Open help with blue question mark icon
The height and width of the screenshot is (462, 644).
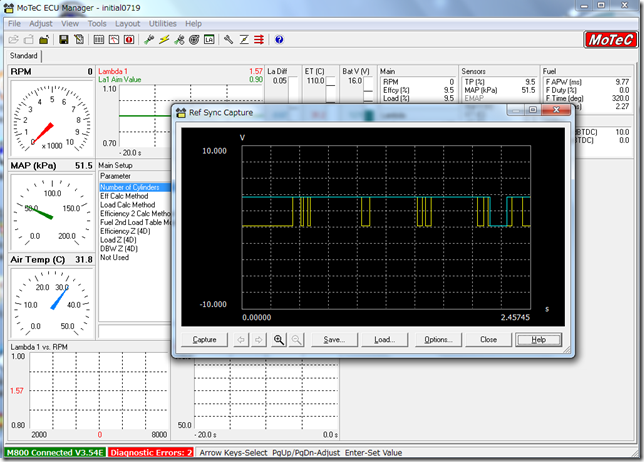pyautogui.click(x=279, y=40)
